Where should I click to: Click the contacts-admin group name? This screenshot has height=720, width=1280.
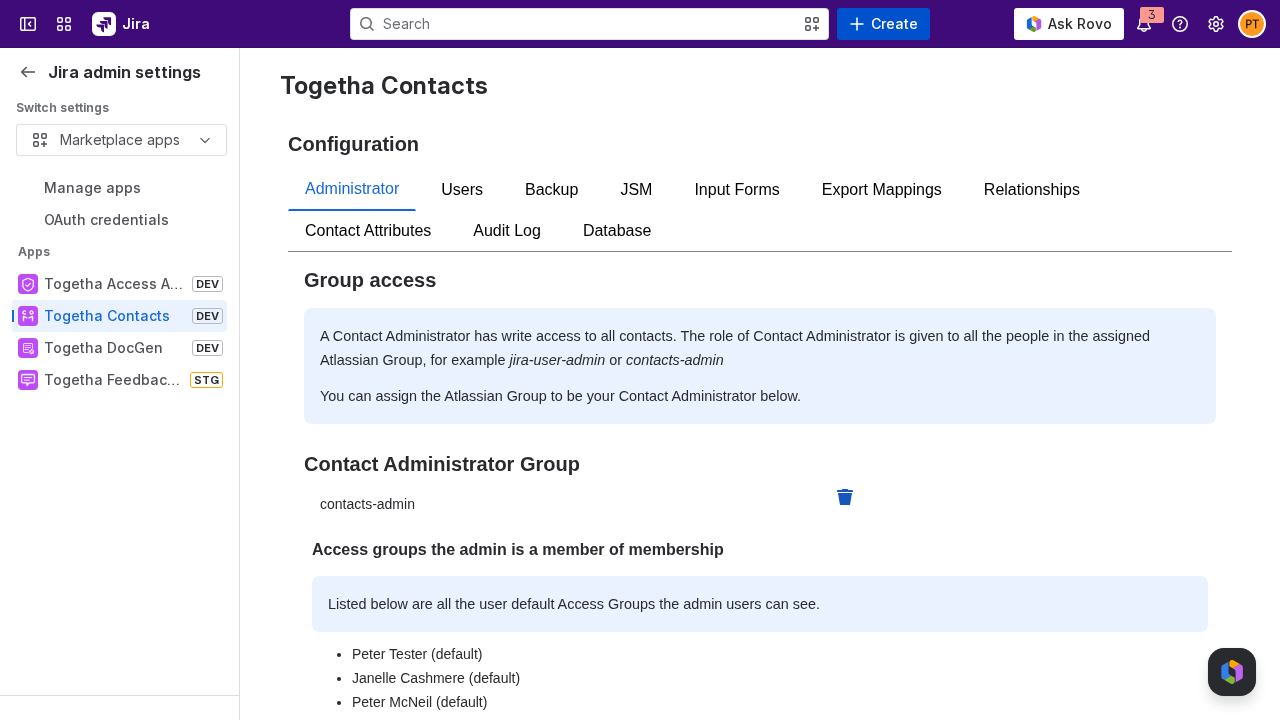367,504
